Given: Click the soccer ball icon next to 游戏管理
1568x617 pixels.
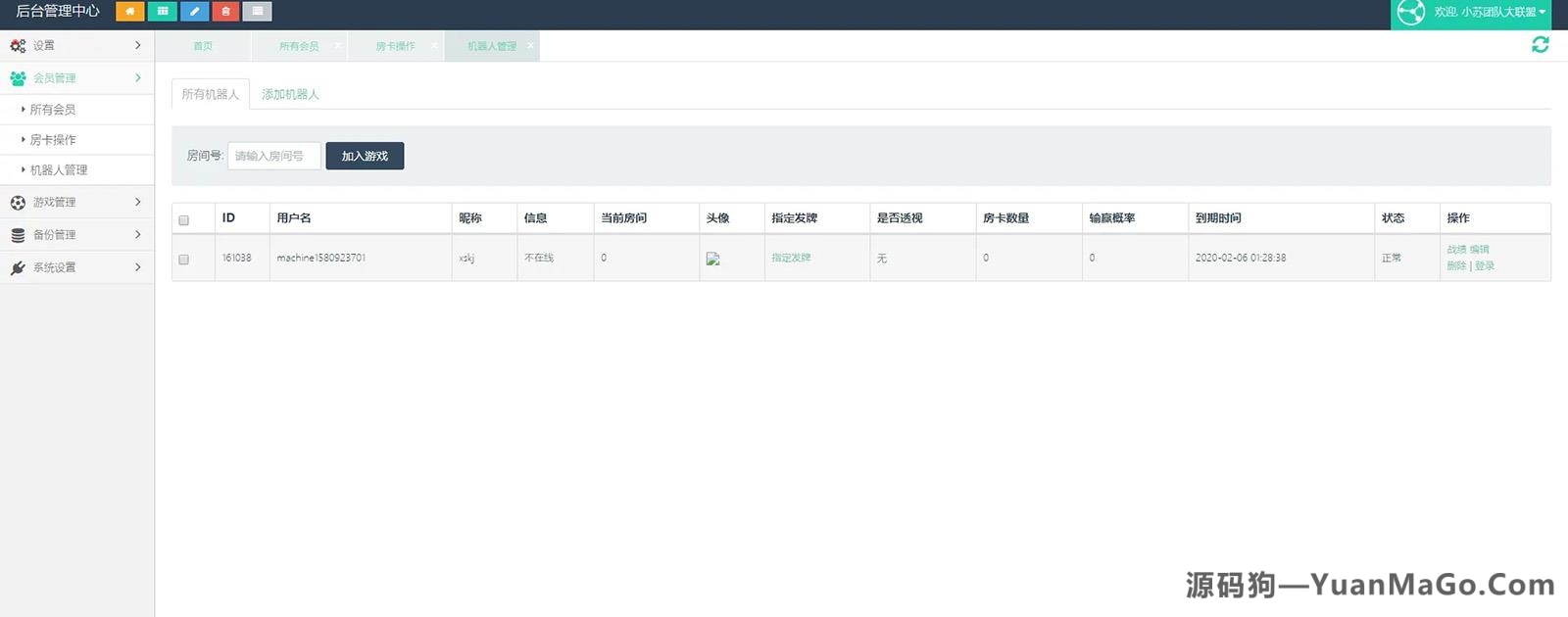Looking at the screenshot, I should coord(18,203).
